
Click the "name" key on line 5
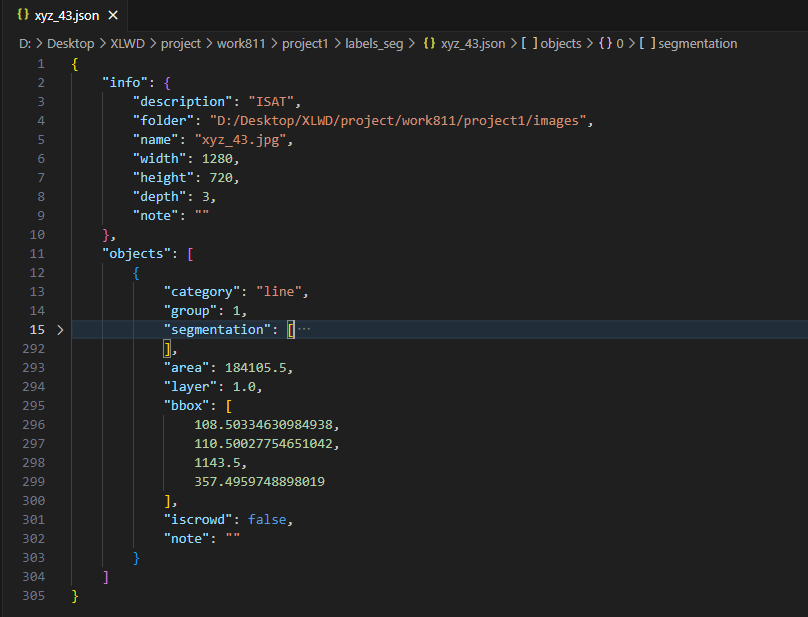[156, 140]
